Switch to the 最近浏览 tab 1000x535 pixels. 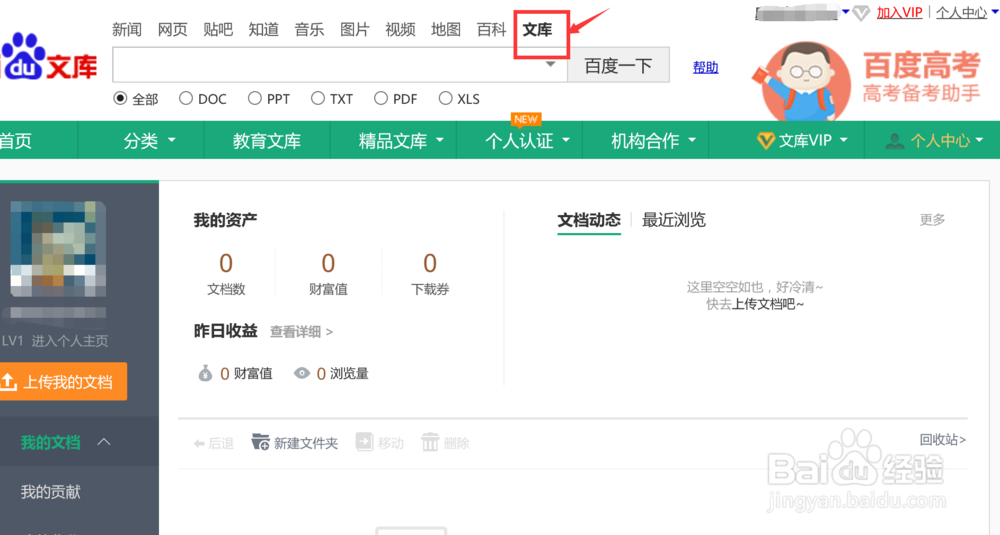click(673, 221)
